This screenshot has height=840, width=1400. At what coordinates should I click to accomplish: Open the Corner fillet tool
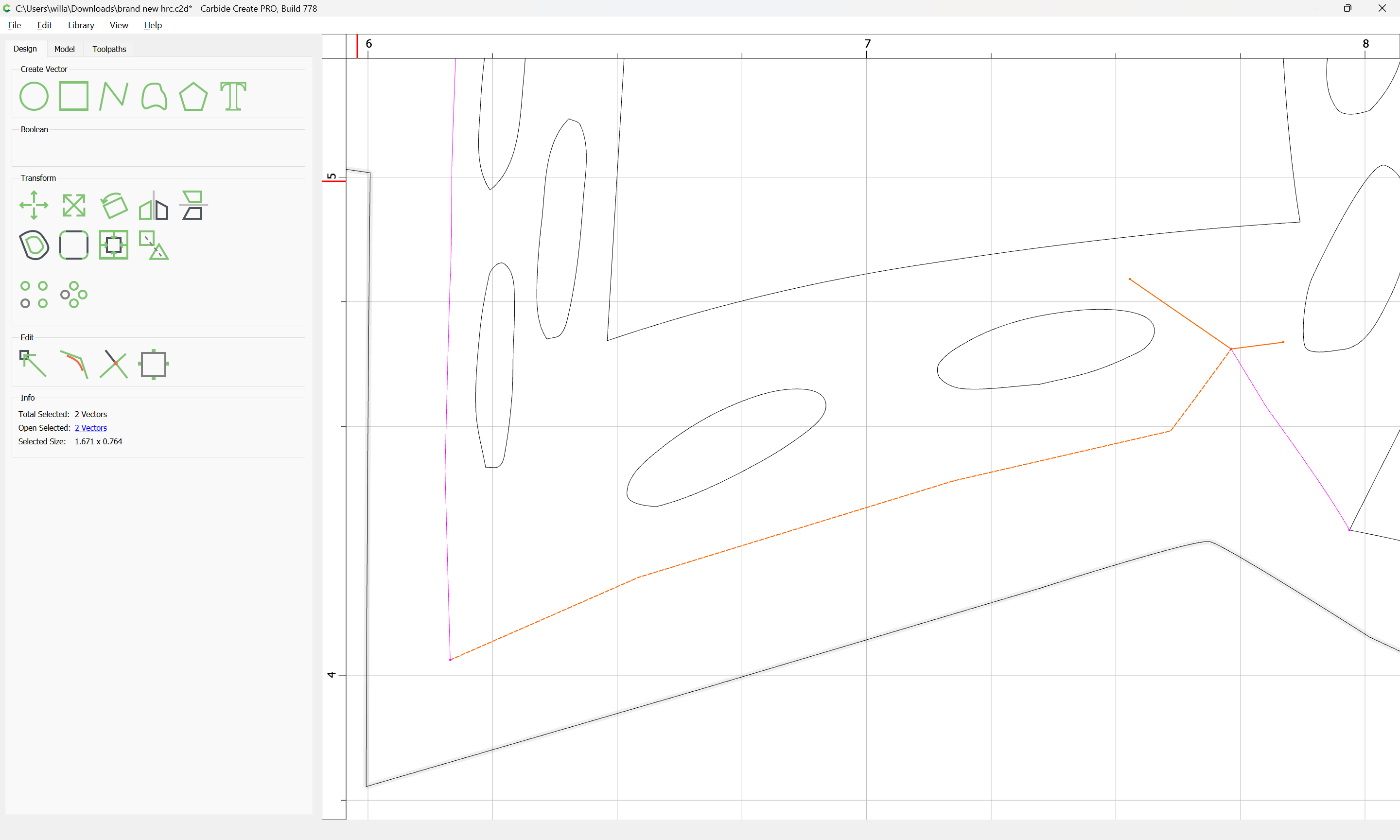click(x=74, y=245)
